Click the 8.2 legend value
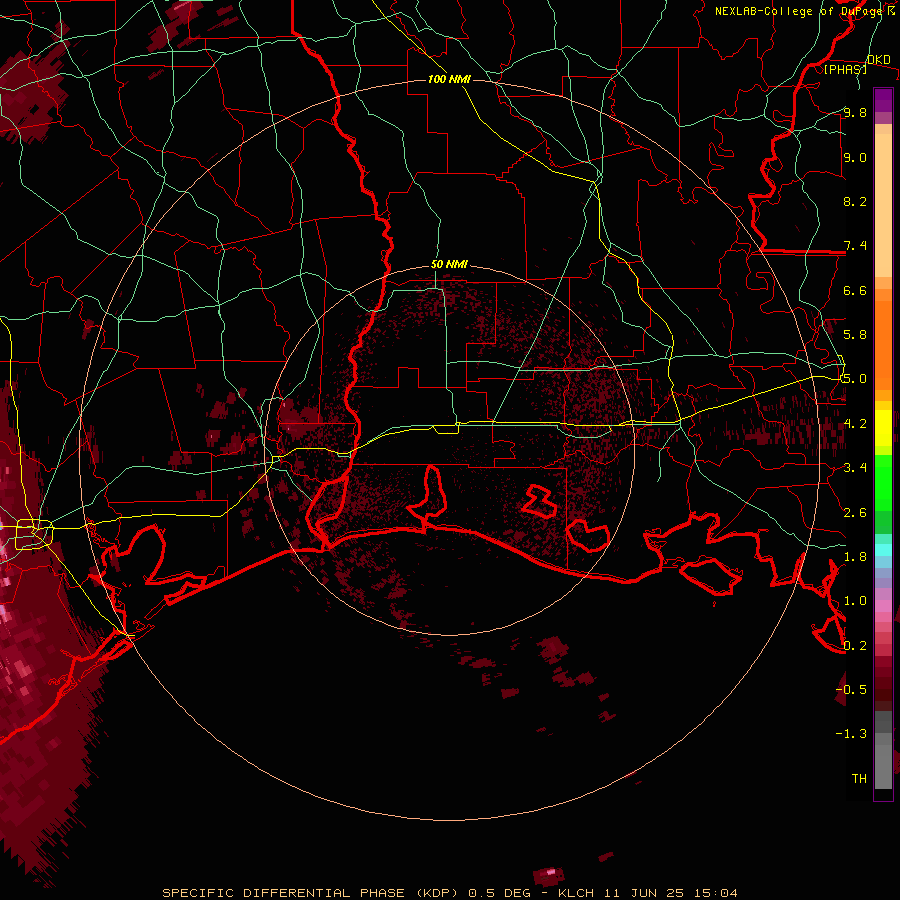Screen dimensions: 900x900 click(x=855, y=201)
